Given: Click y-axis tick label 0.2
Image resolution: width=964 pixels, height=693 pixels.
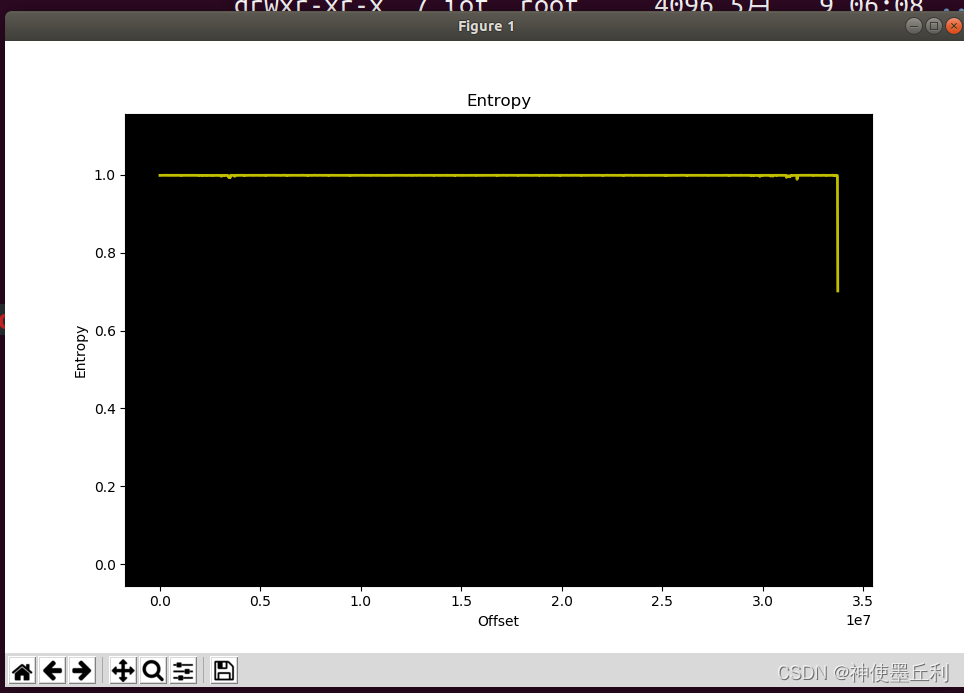Looking at the screenshot, I should click(x=105, y=487).
